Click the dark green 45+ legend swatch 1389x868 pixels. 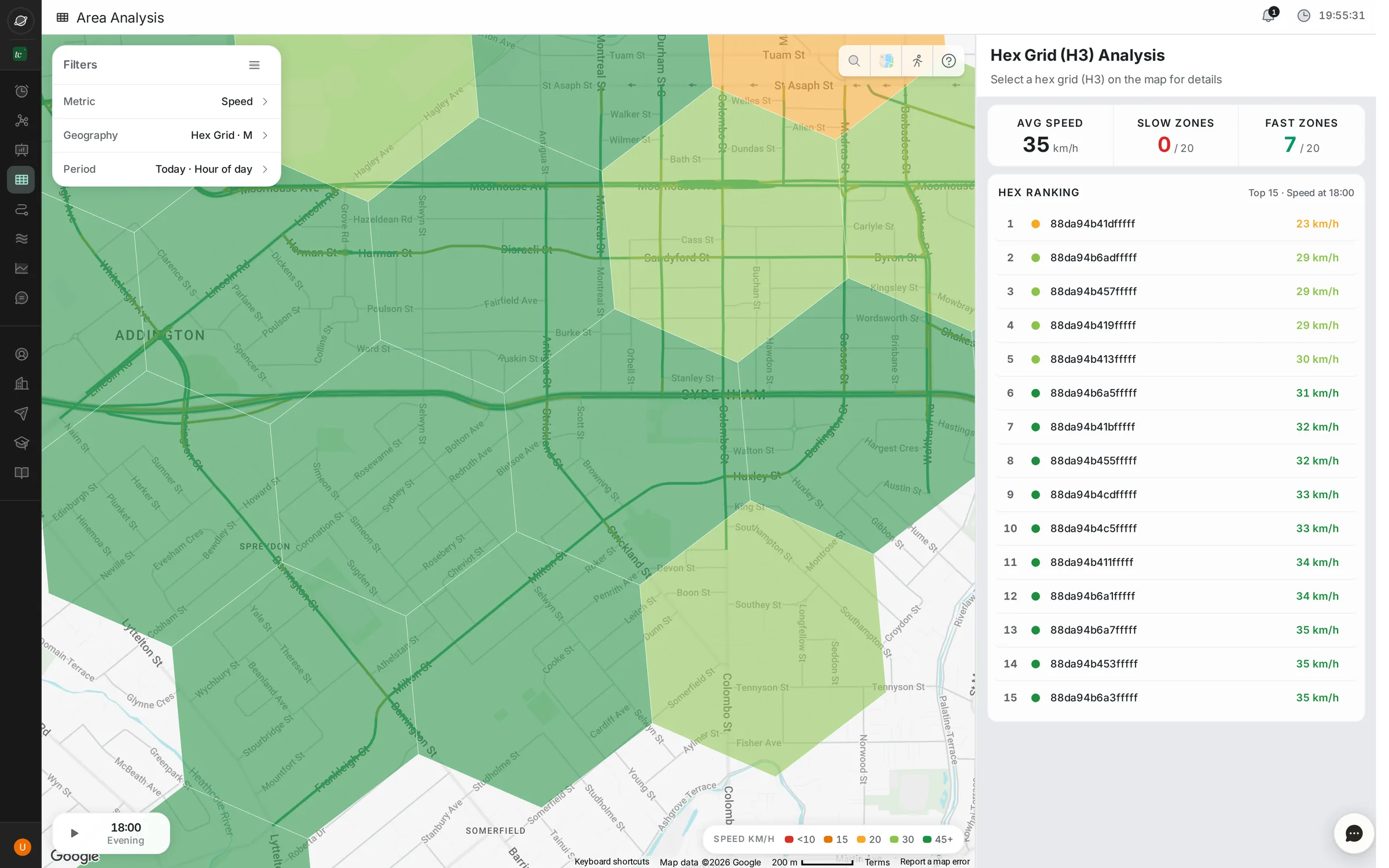click(x=927, y=840)
